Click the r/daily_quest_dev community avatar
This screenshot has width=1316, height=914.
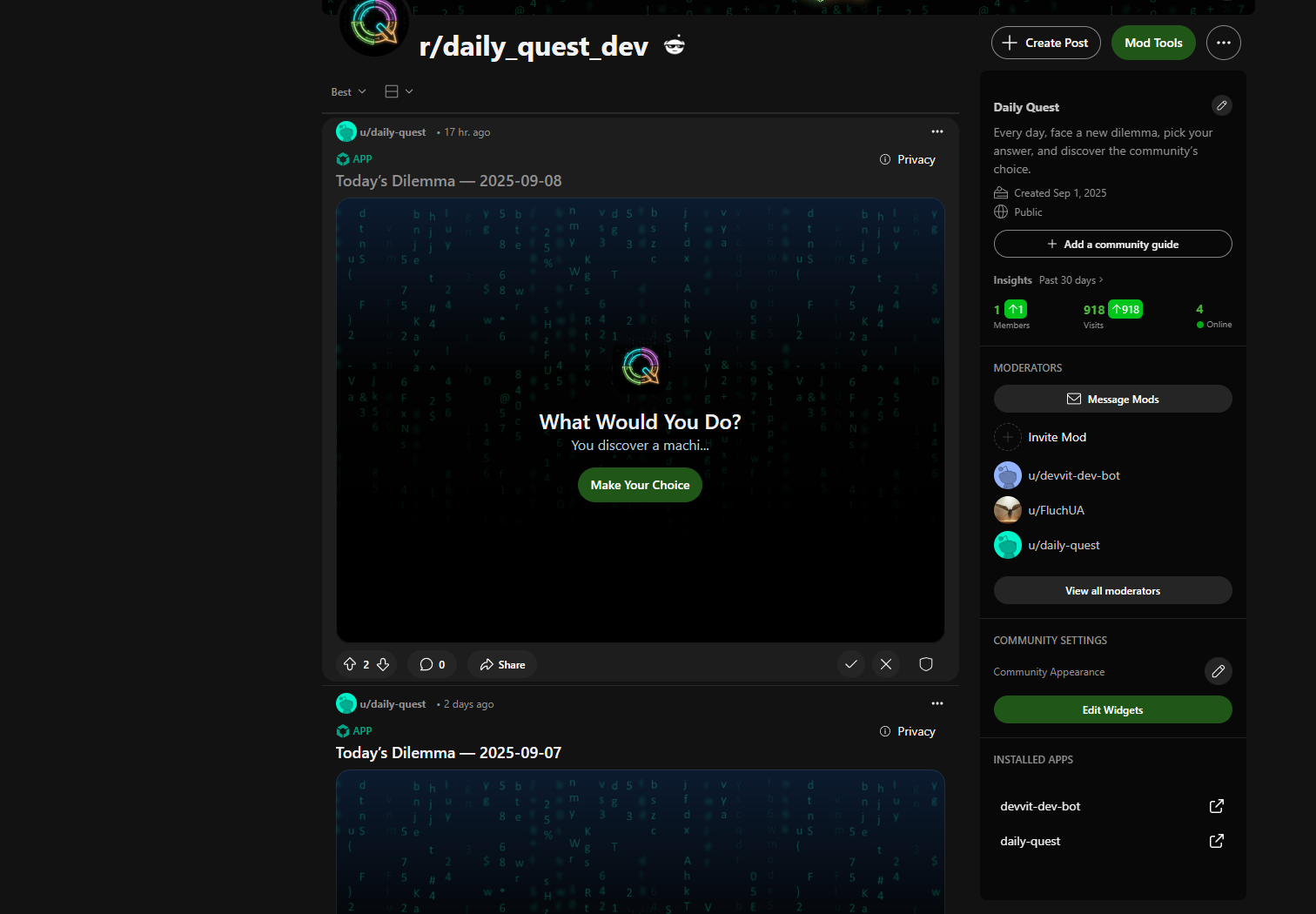(x=374, y=24)
